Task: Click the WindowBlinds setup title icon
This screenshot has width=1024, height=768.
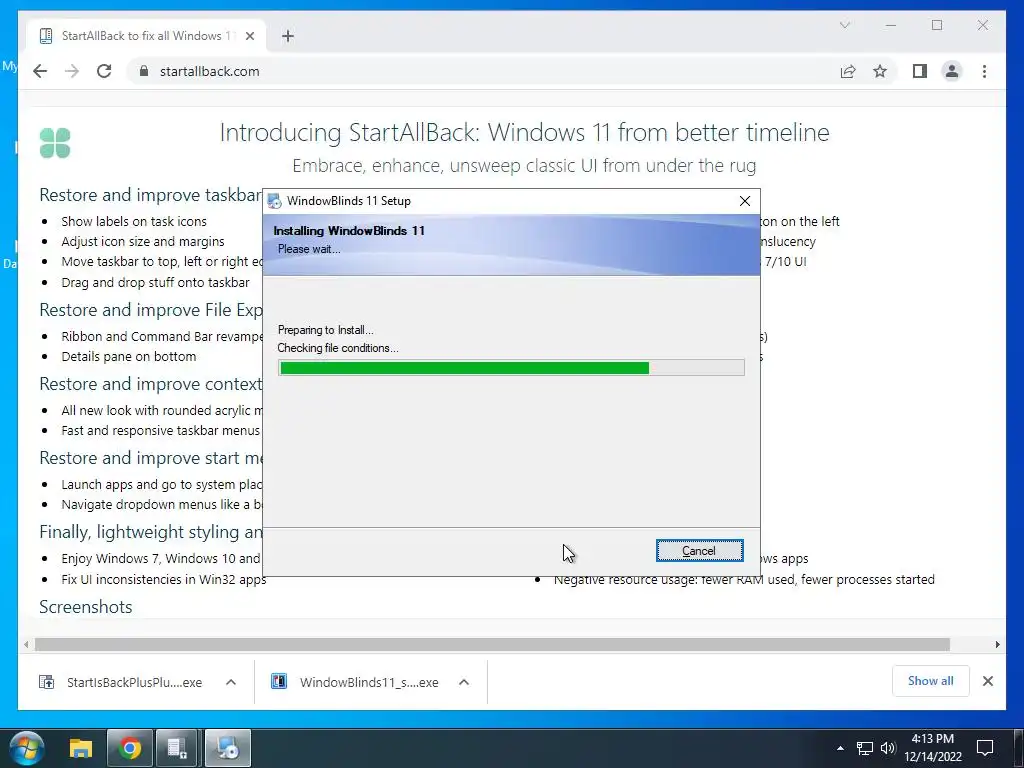Action: tap(274, 201)
